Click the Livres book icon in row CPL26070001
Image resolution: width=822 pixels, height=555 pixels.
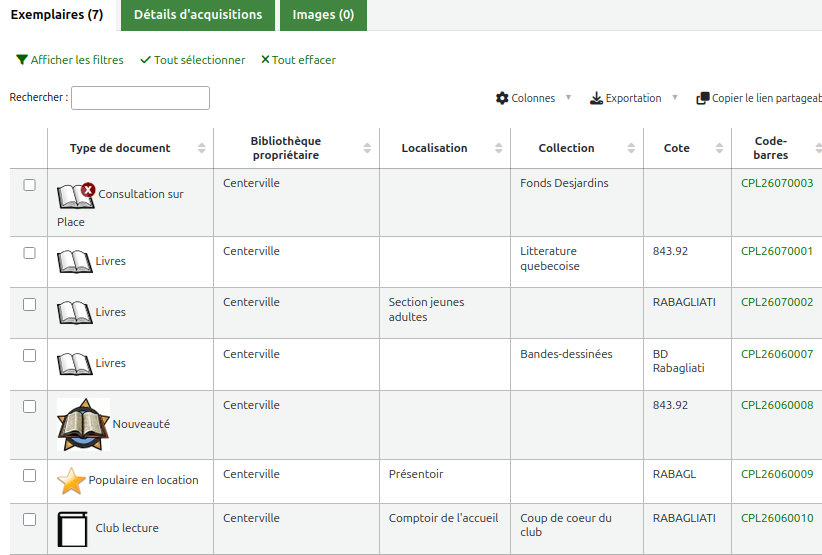tap(75, 261)
